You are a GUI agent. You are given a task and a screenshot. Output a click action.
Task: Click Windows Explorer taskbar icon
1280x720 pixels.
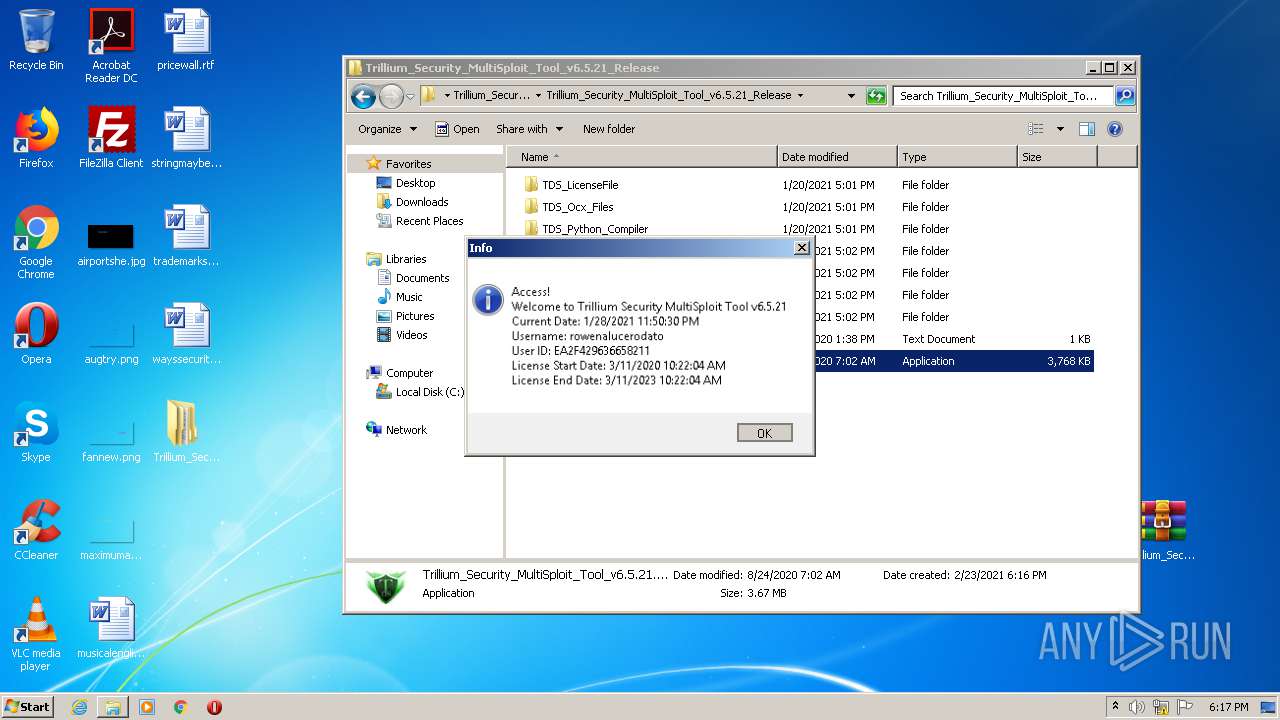[x=113, y=707]
